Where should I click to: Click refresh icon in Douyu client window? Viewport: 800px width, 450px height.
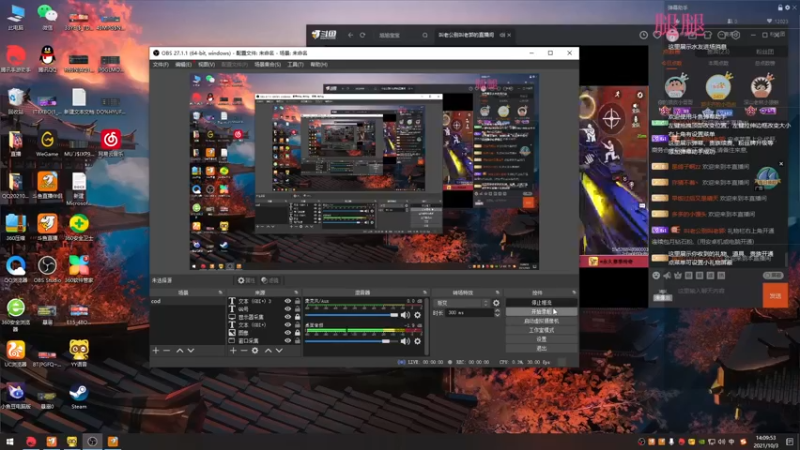(363, 35)
